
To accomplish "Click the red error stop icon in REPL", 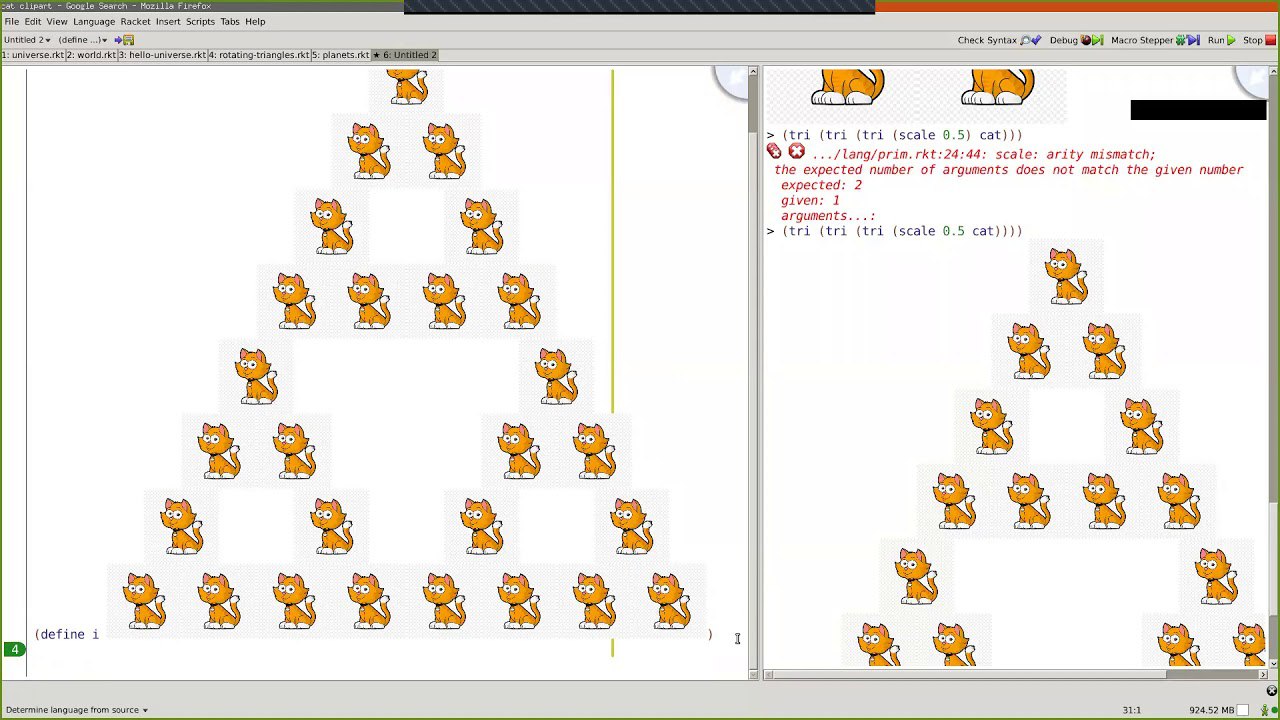I will [x=796, y=152].
